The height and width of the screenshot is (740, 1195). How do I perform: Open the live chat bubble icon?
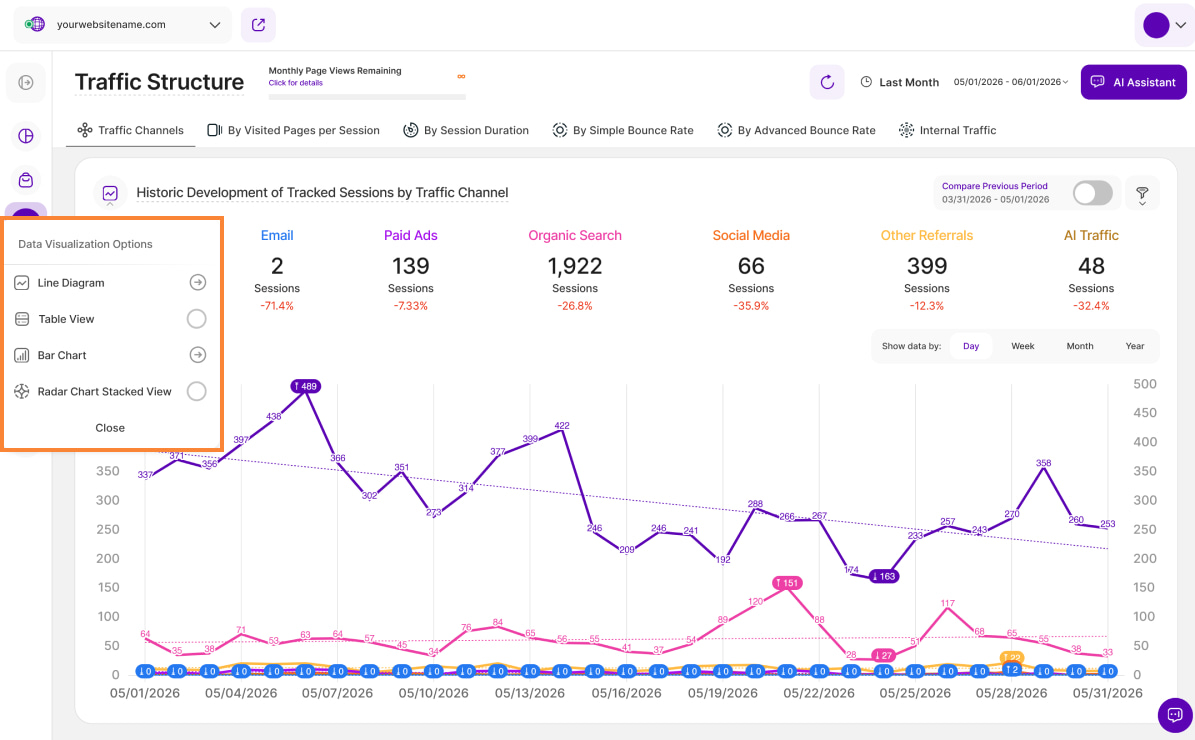click(x=1174, y=715)
